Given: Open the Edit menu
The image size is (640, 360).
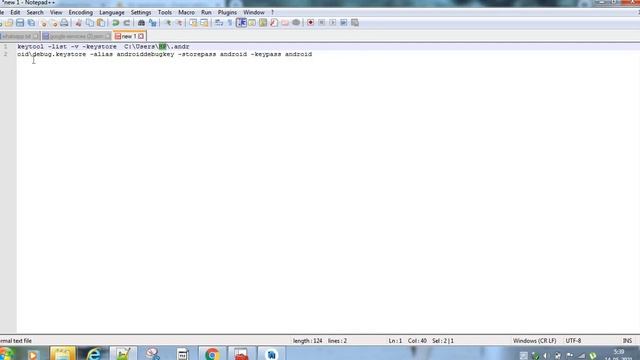Looking at the screenshot, I should coord(15,13).
